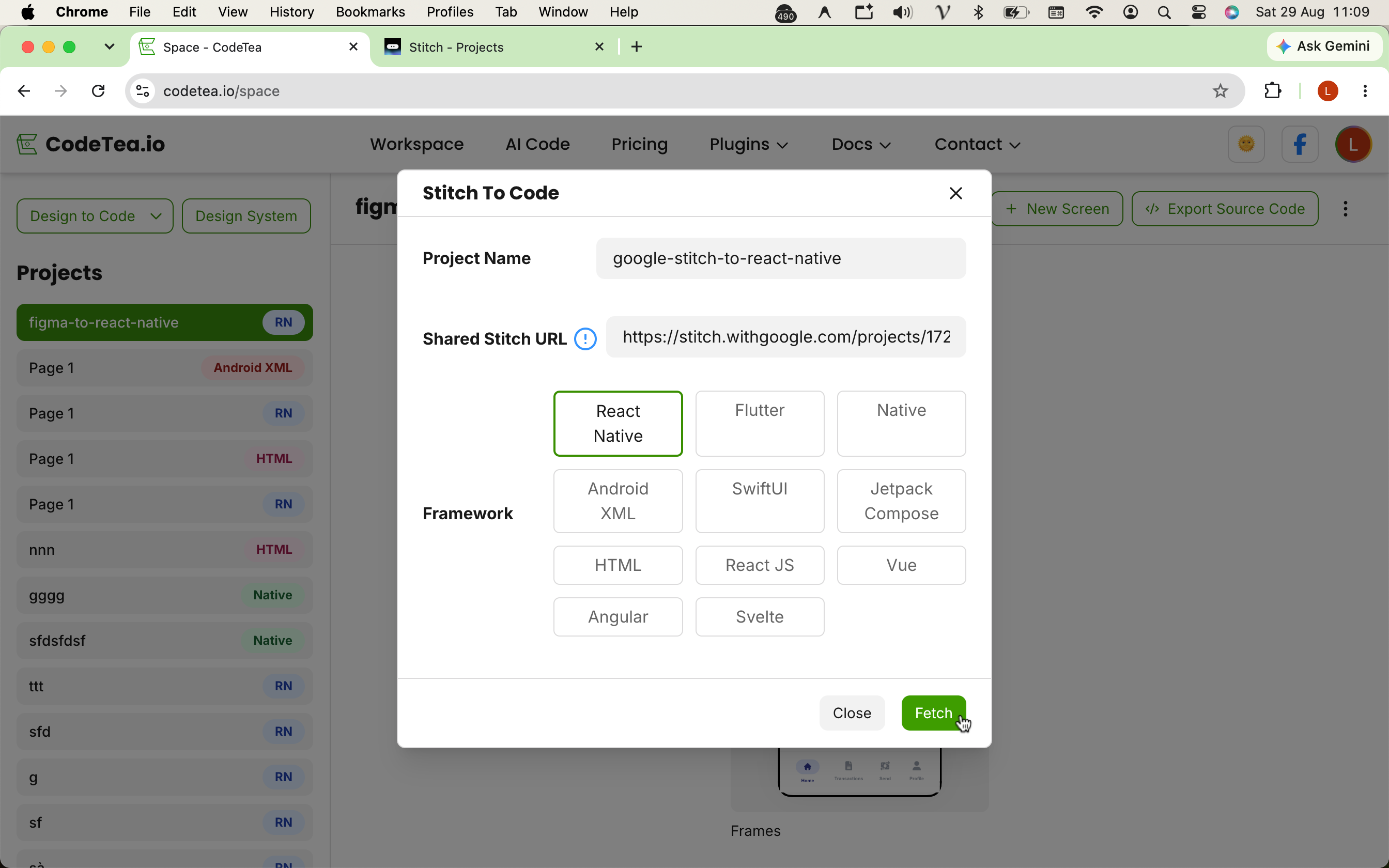Click the Ask Gemini button
The width and height of the screenshot is (1389, 868).
1325,46
